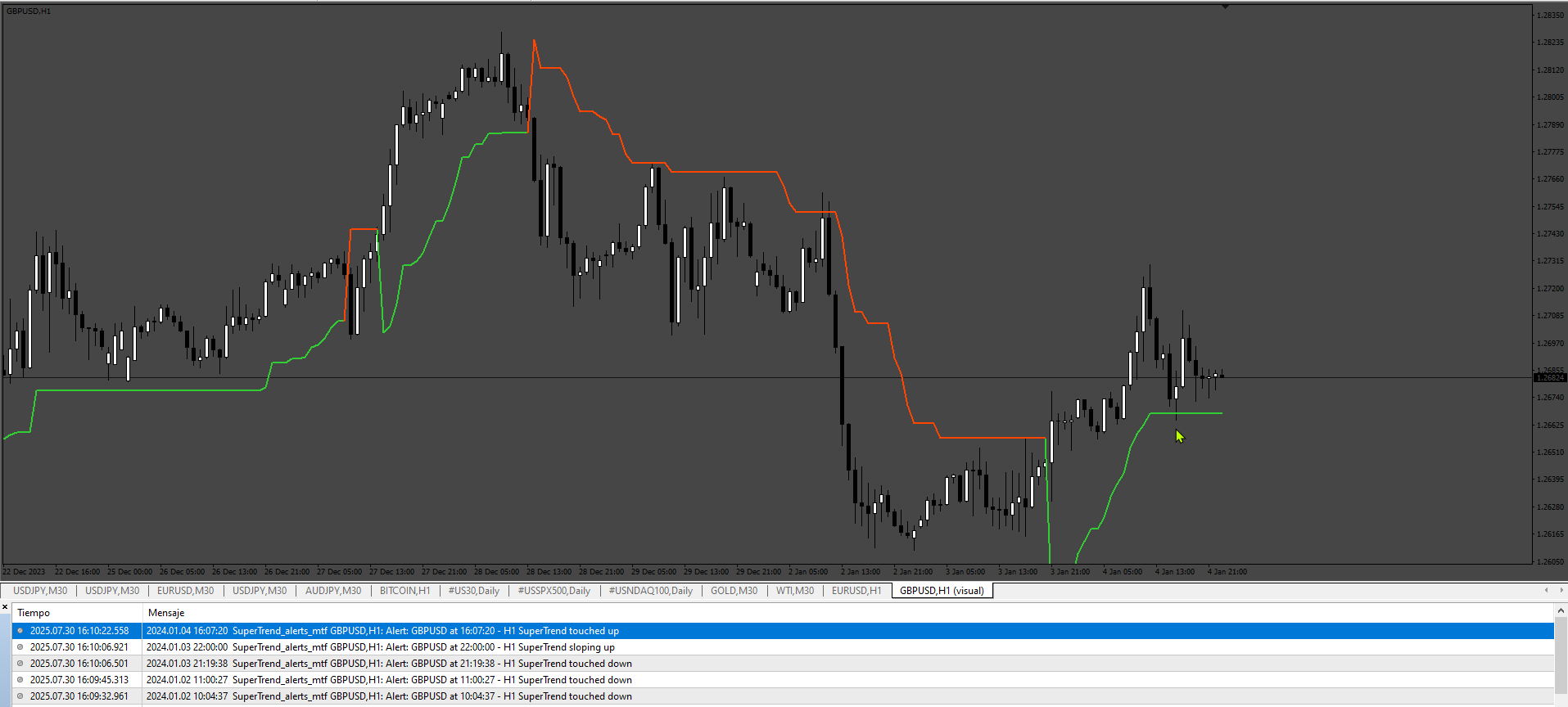Select the 10:04:37 'touched down' alert message
This screenshot has height=707, width=1568.
pos(389,696)
